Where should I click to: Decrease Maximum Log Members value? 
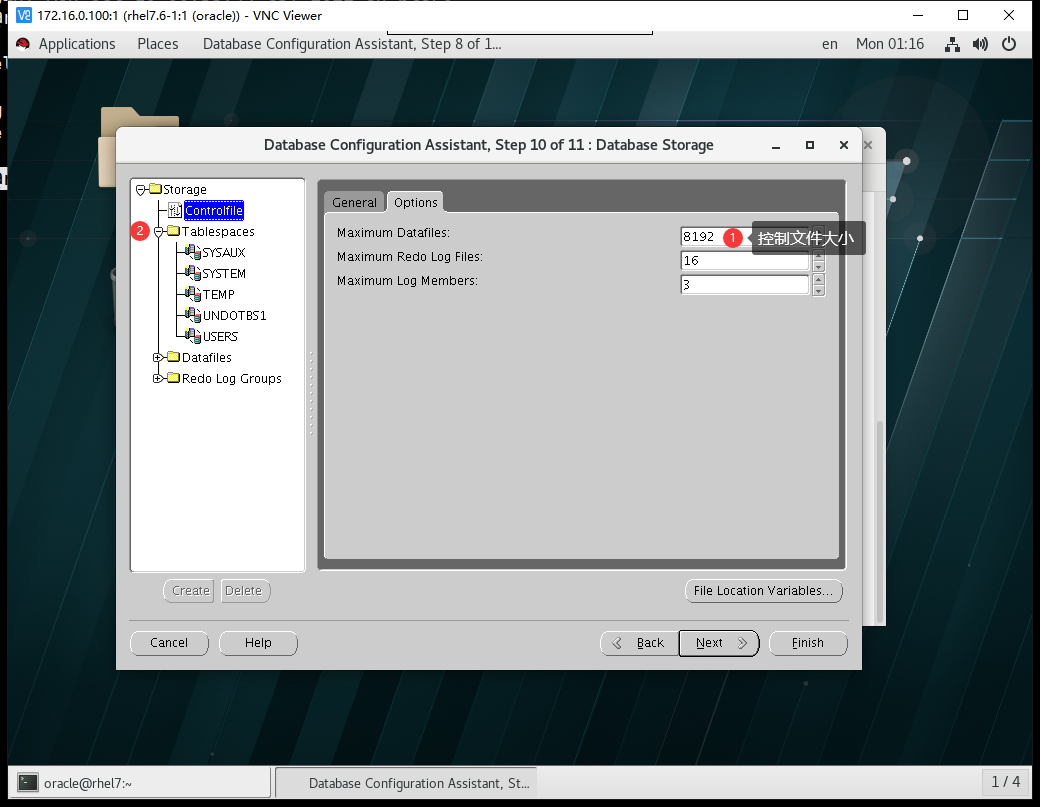click(818, 290)
